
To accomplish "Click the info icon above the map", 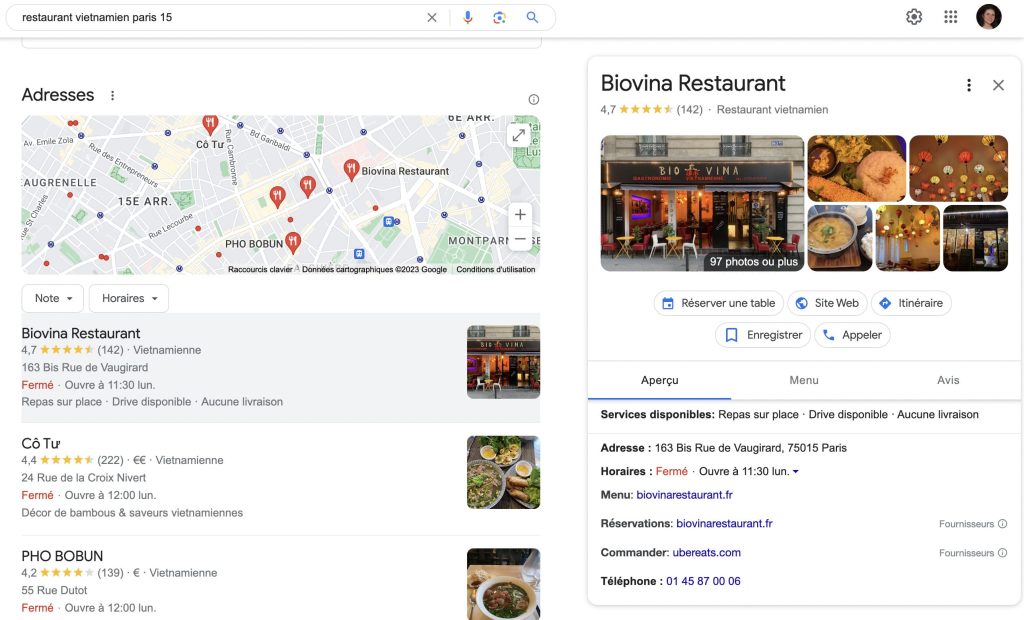I will coord(534,99).
